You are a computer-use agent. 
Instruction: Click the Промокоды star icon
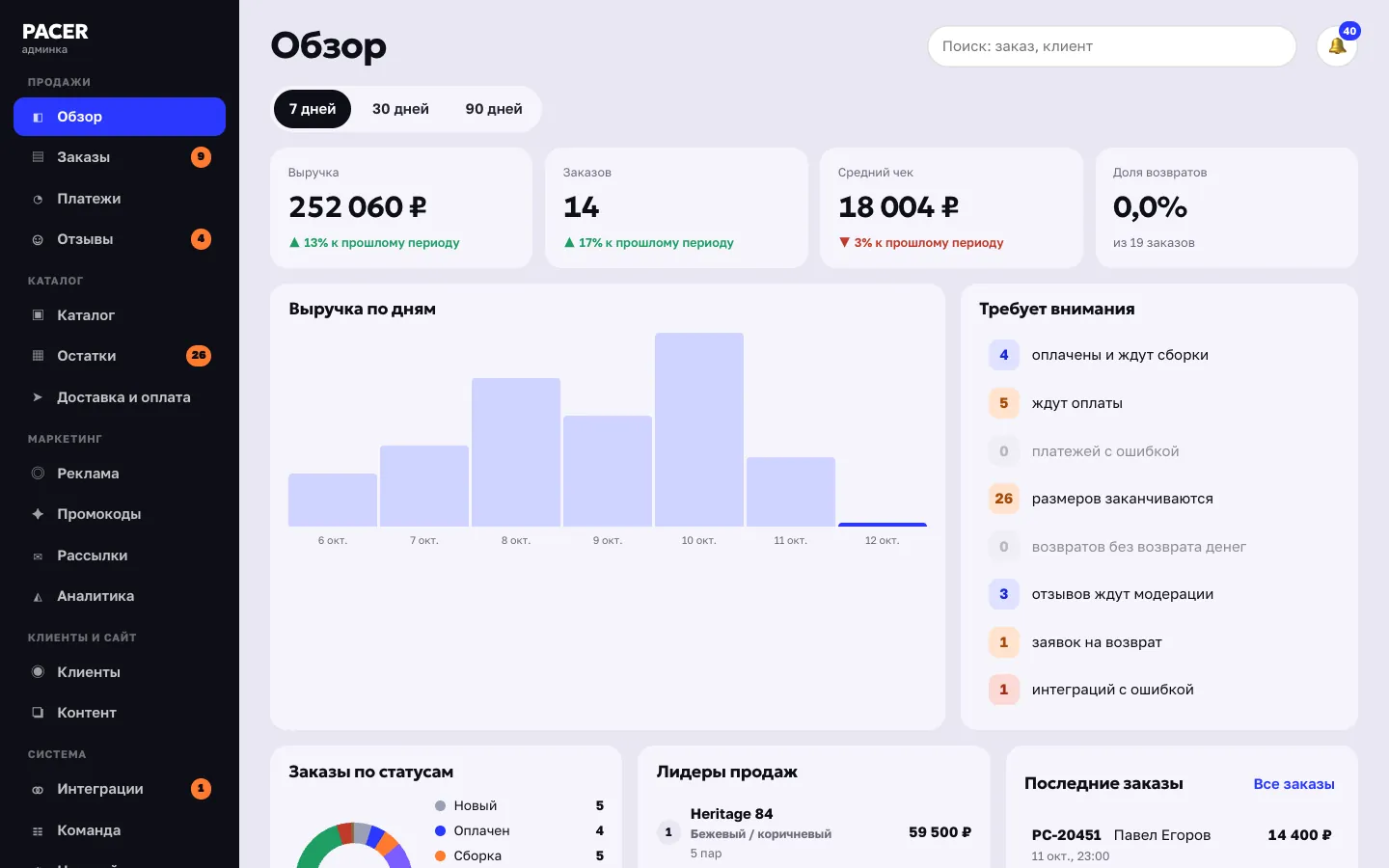pyautogui.click(x=38, y=514)
